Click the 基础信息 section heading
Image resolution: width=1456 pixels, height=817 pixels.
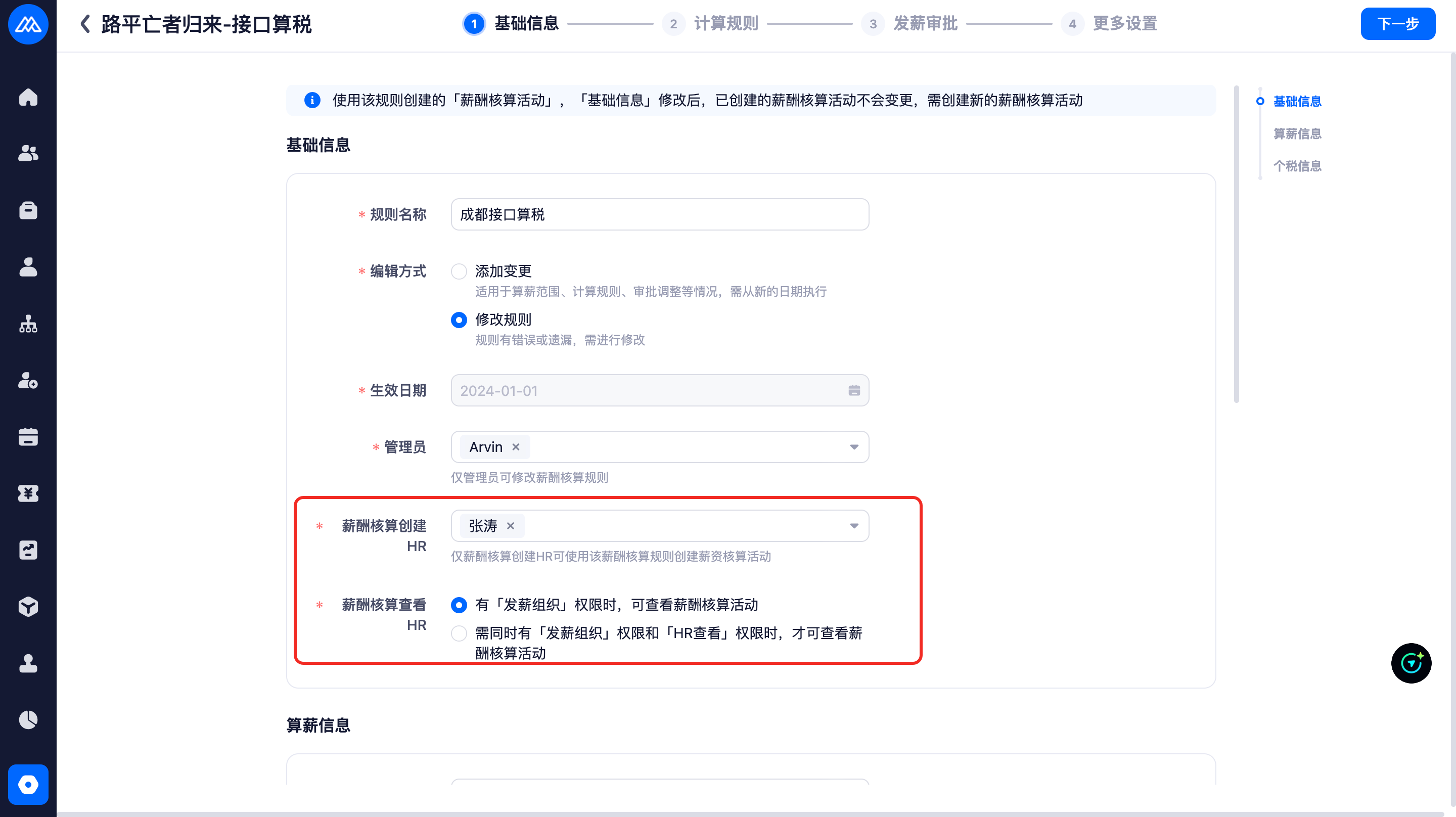[x=318, y=145]
